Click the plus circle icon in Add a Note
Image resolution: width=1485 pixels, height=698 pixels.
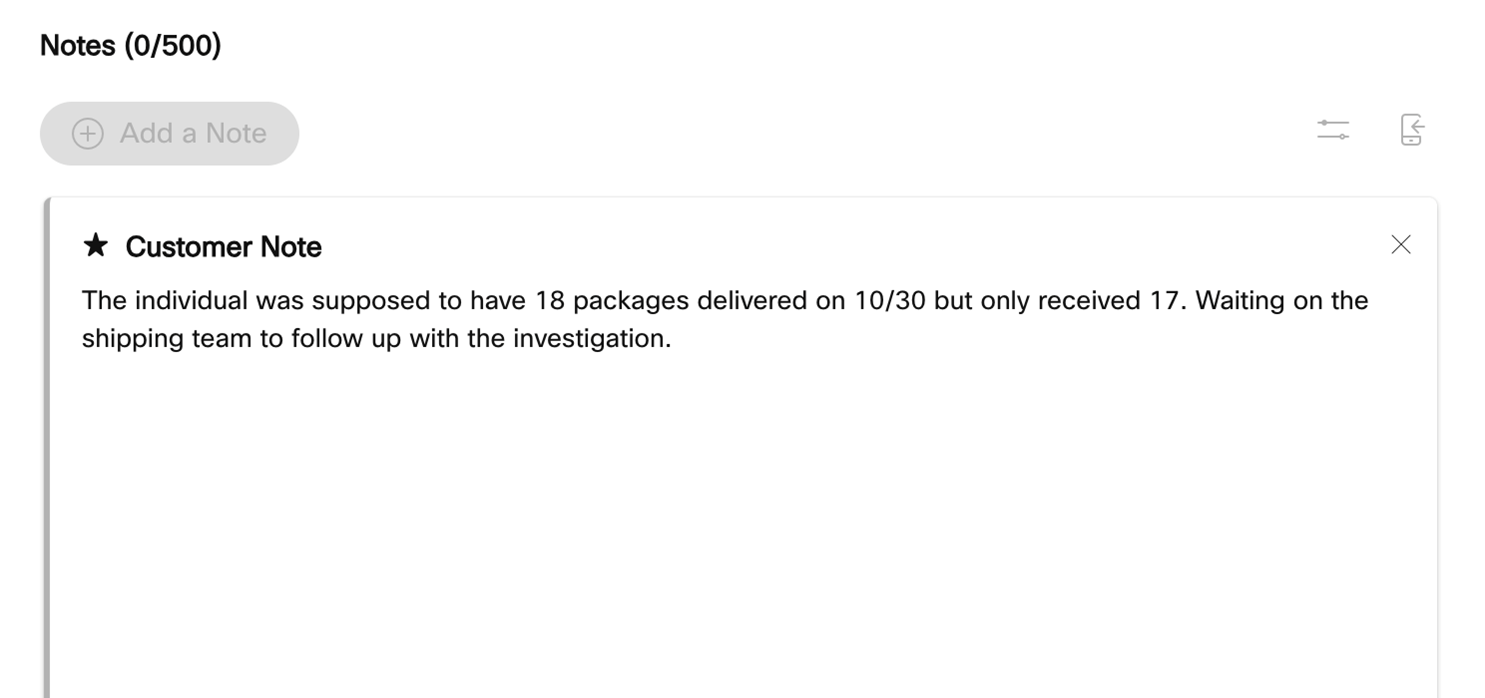(88, 134)
